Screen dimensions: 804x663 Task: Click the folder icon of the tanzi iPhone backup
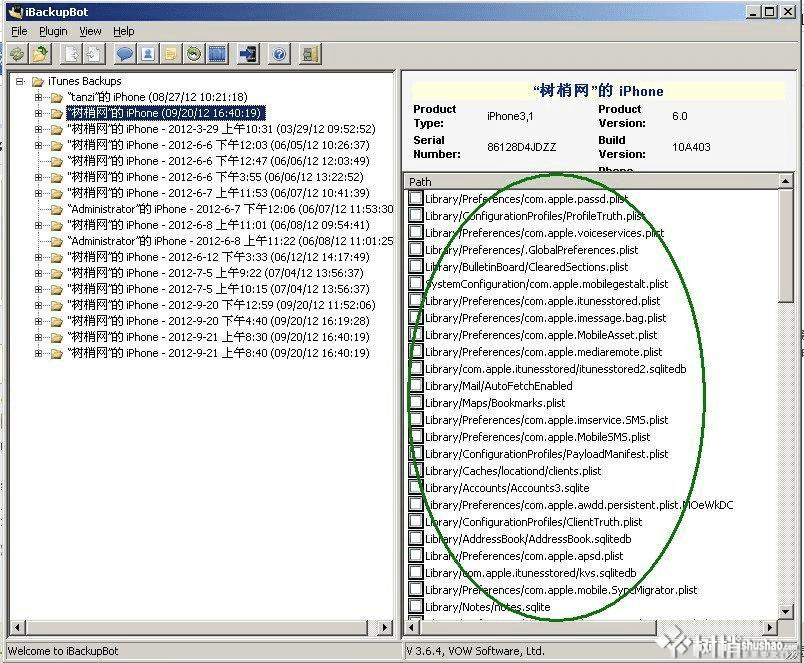click(56, 97)
